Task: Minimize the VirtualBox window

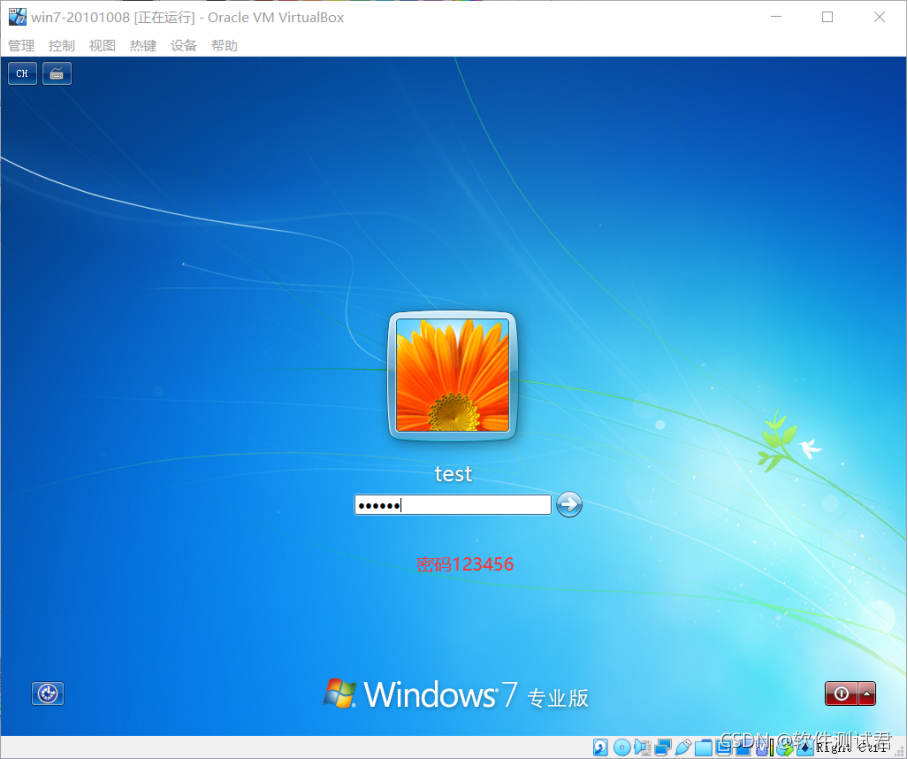Action: point(776,17)
